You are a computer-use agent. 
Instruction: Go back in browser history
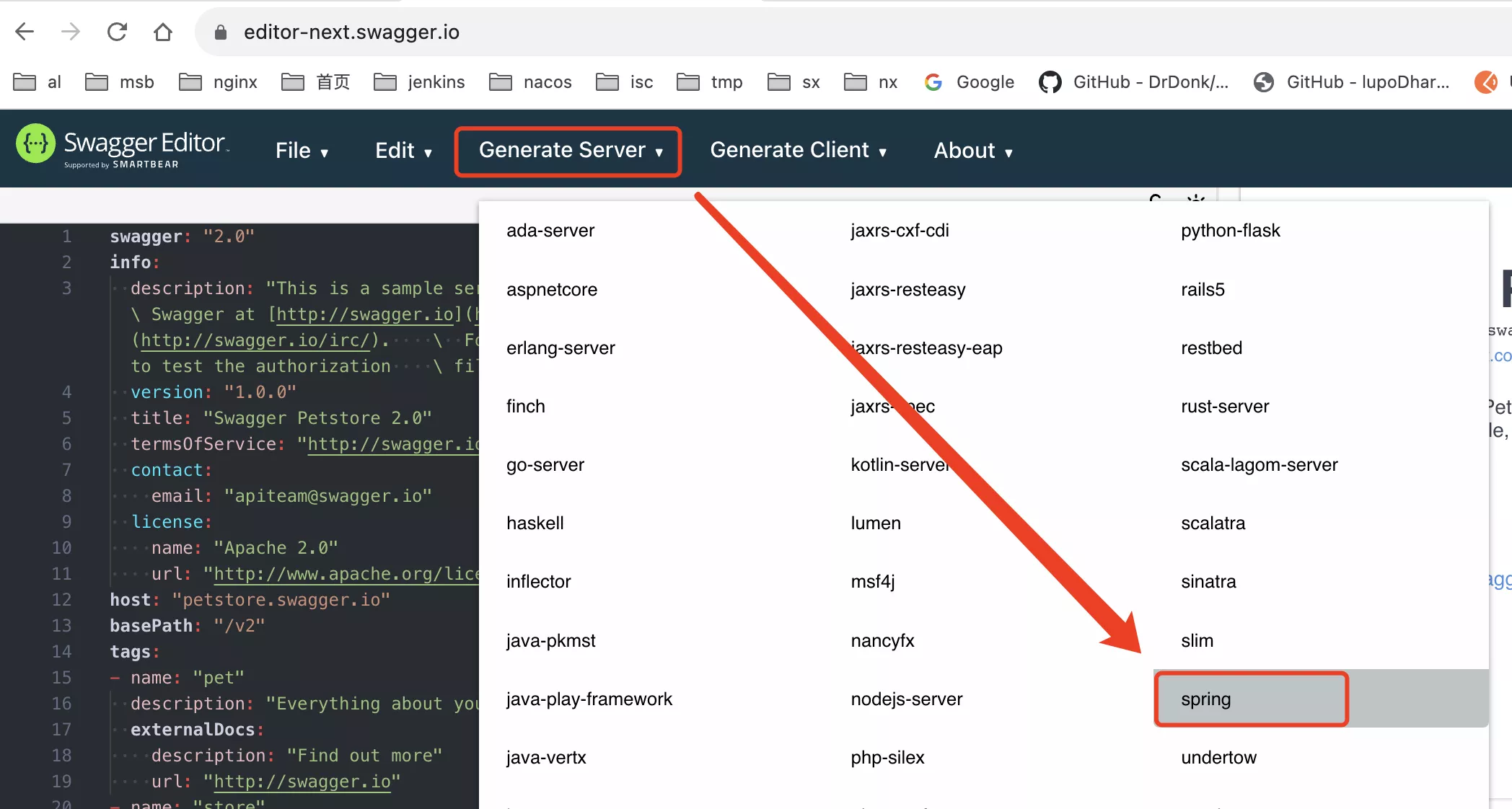pyautogui.click(x=25, y=32)
